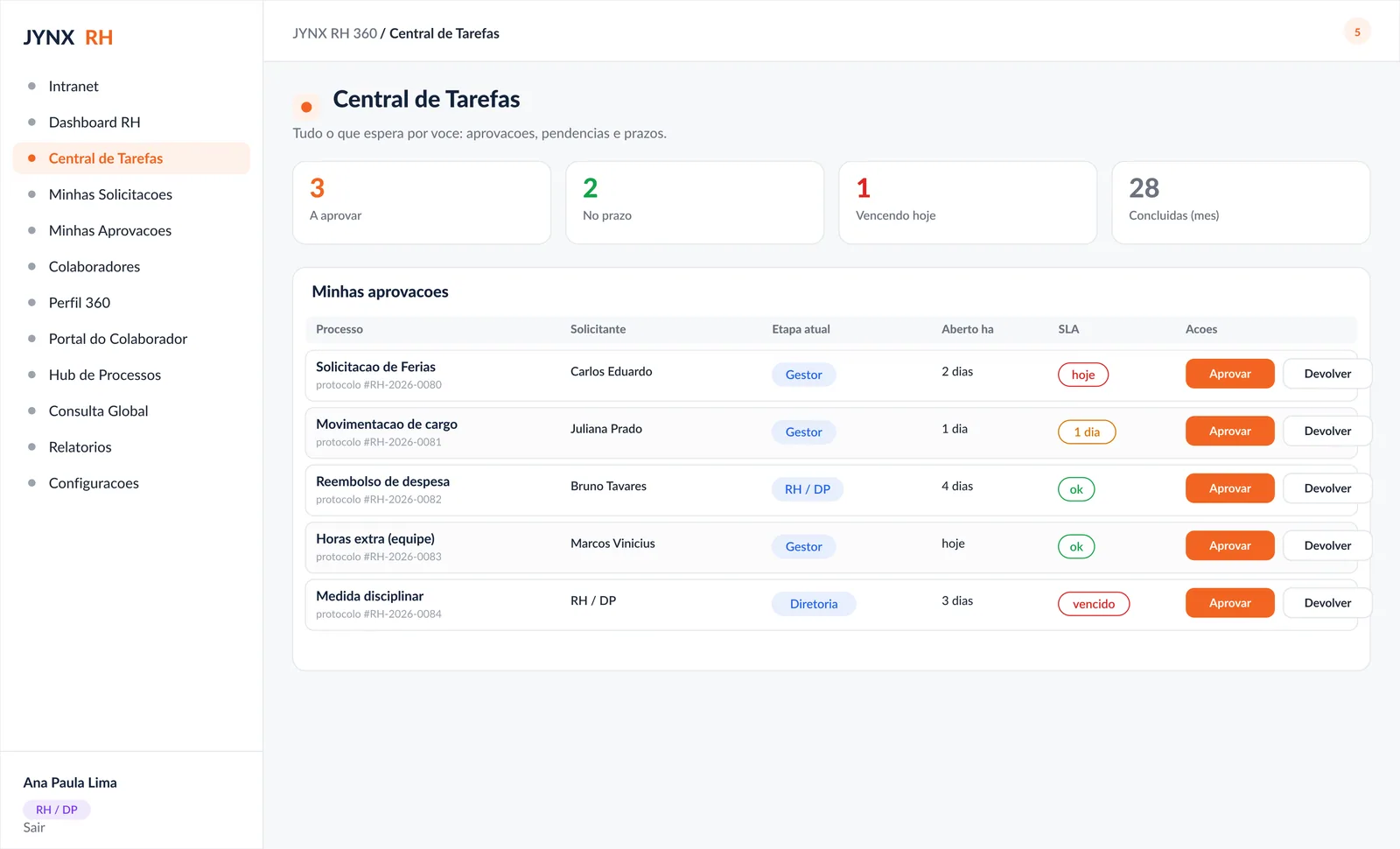This screenshot has width=1400, height=849.
Task: Approve Horas extra (equipe) request
Action: (x=1229, y=546)
